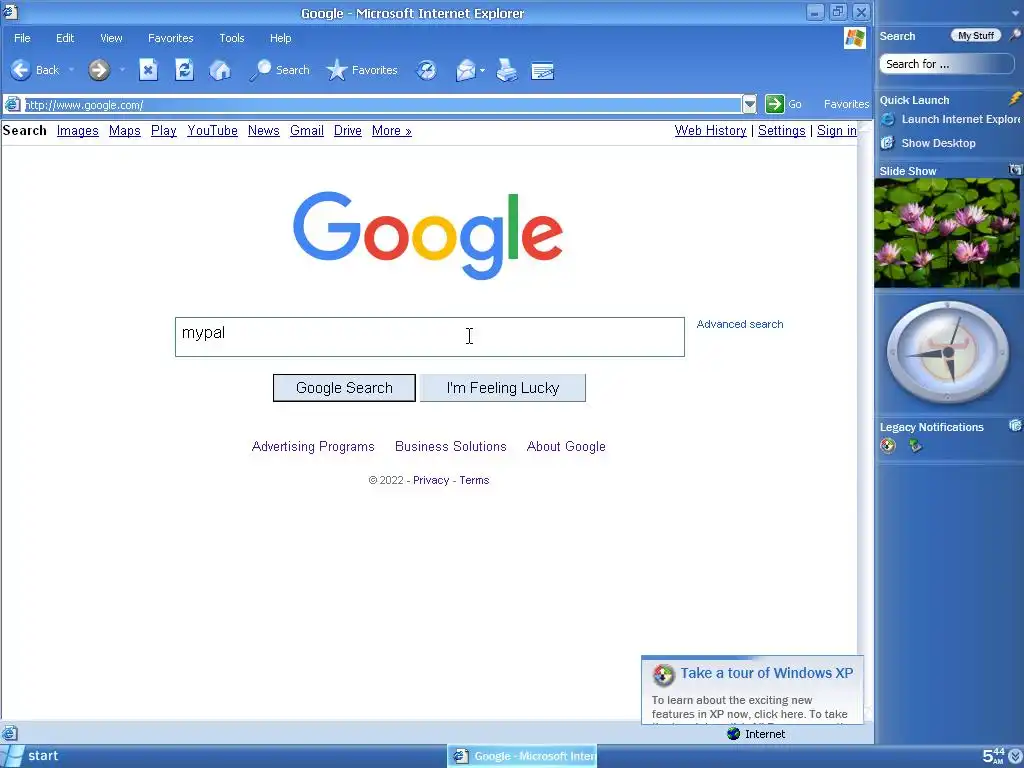The height and width of the screenshot is (768, 1024).
Task: Click the Windows XP tour notification icon
Action: point(888,446)
